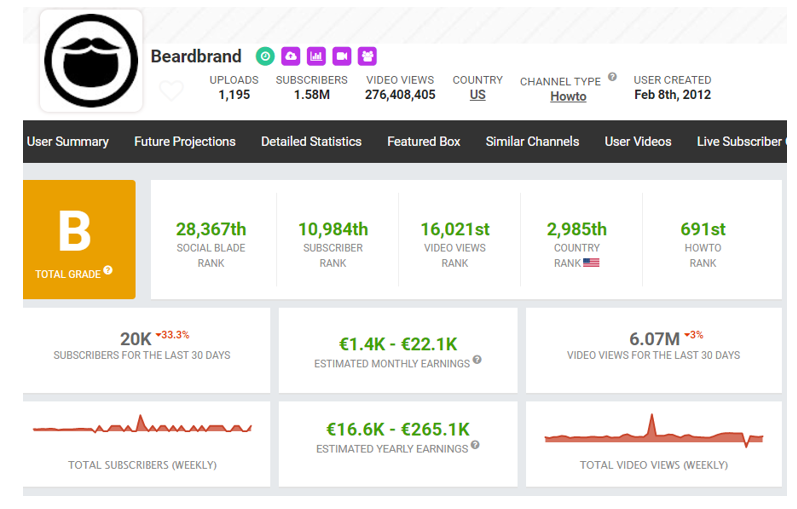
Task: Click the purple bar chart badge icon
Action: [x=316, y=56]
